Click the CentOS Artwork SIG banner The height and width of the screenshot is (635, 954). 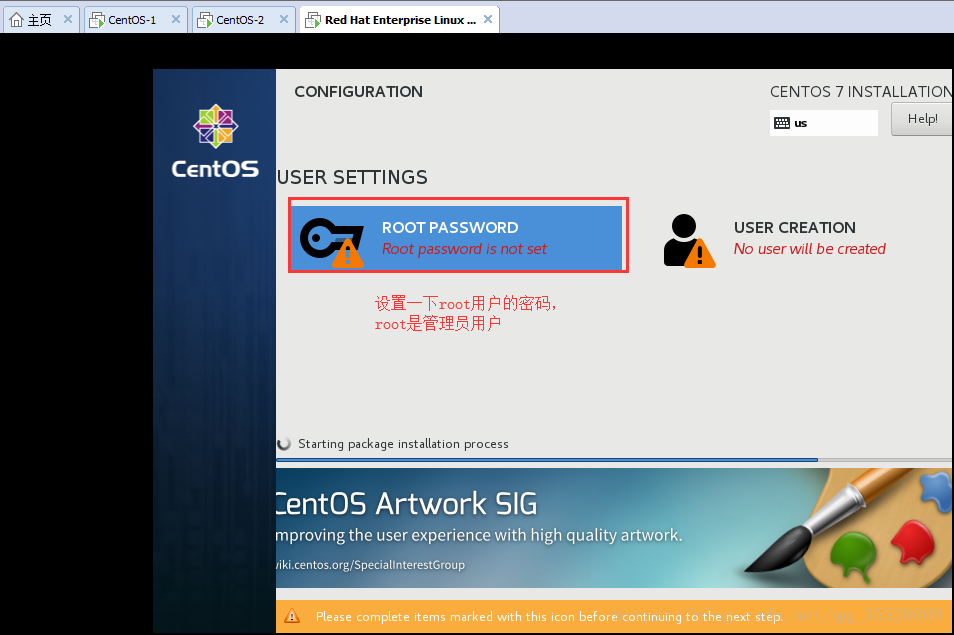[x=615, y=528]
